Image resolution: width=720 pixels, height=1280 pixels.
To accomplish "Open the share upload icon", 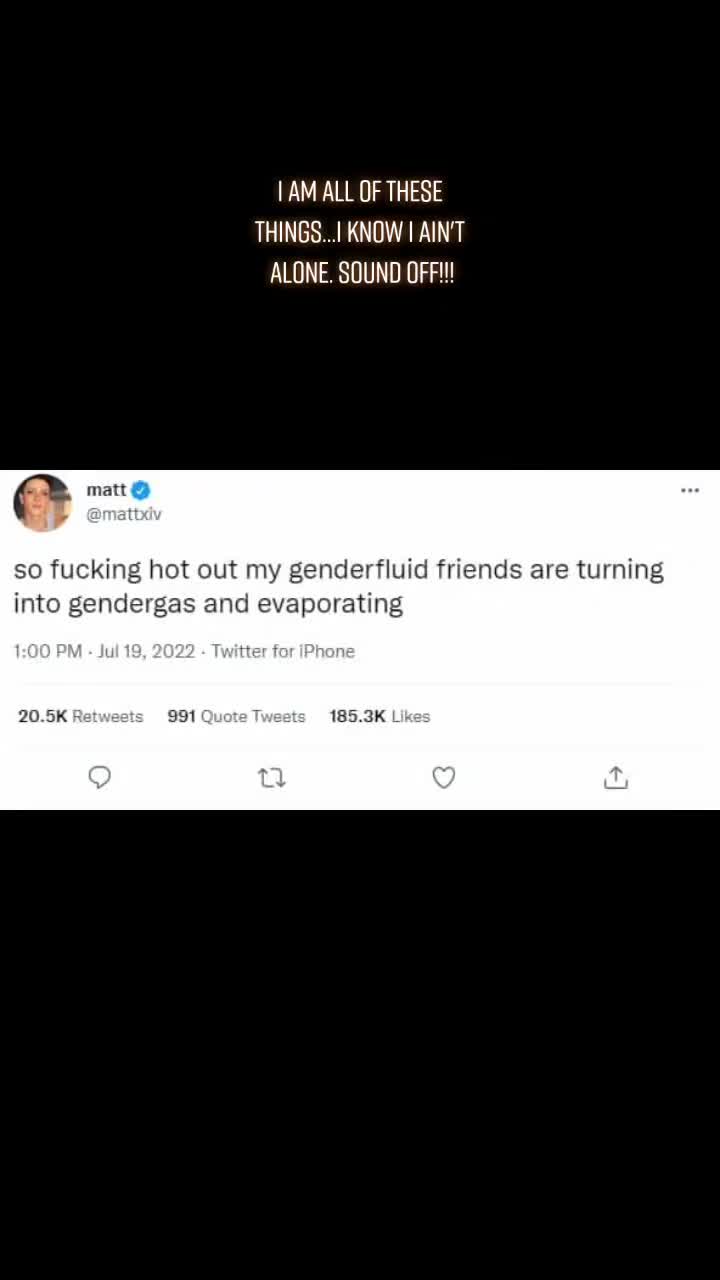I will tap(616, 777).
